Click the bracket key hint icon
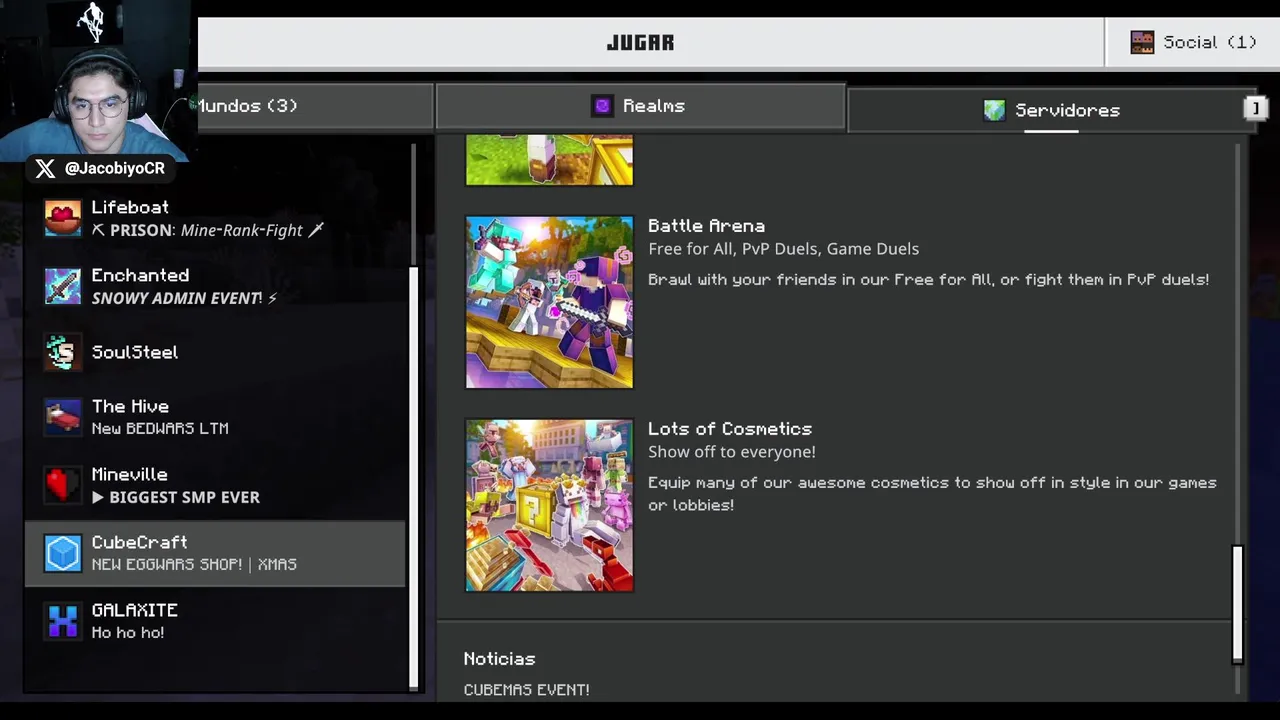 [1255, 107]
